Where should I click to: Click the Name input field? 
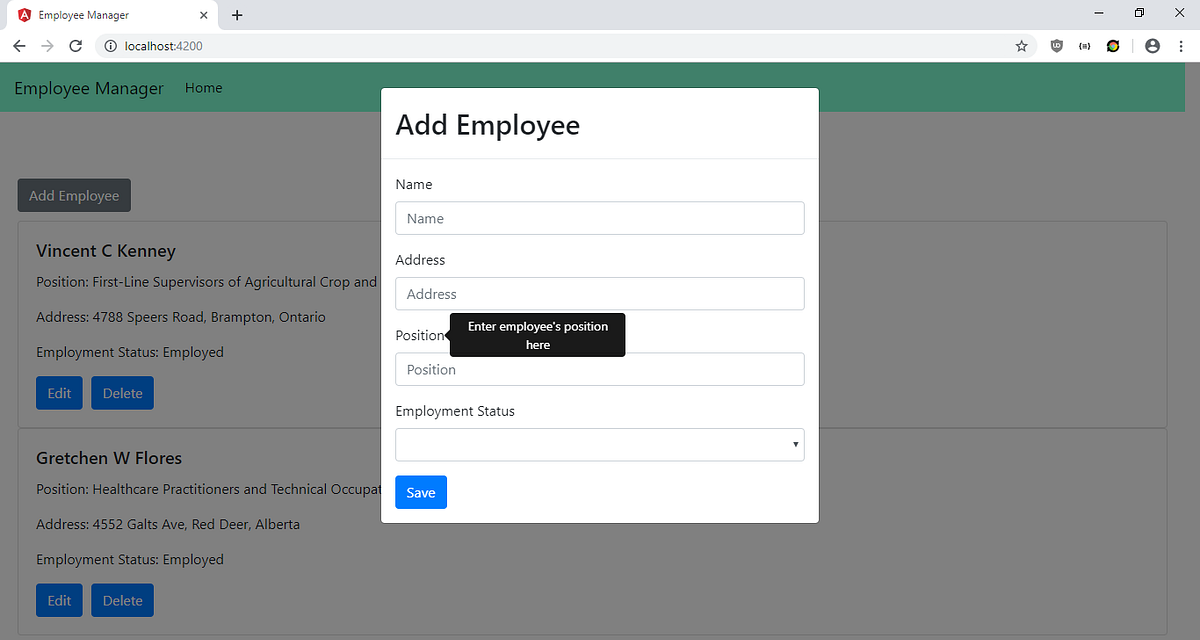click(x=600, y=218)
